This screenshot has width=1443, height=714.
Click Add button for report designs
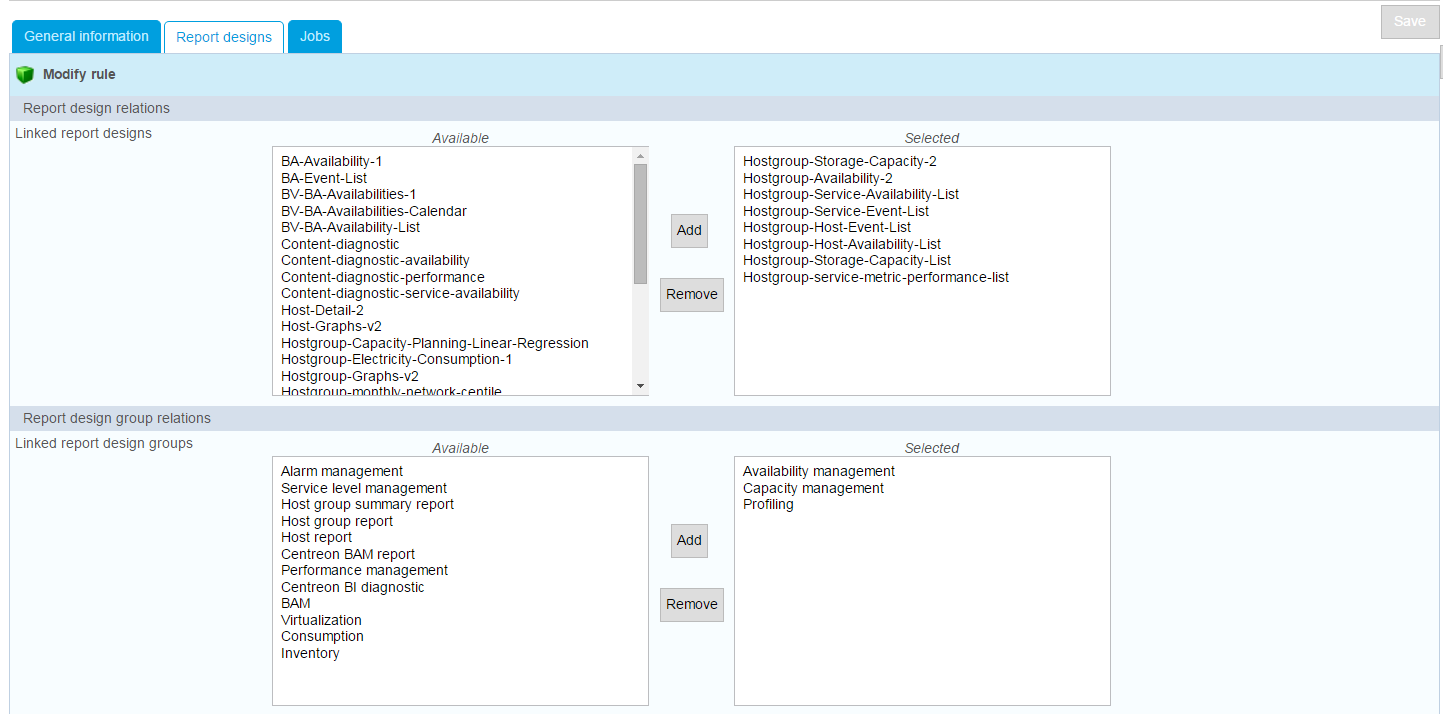pos(689,230)
